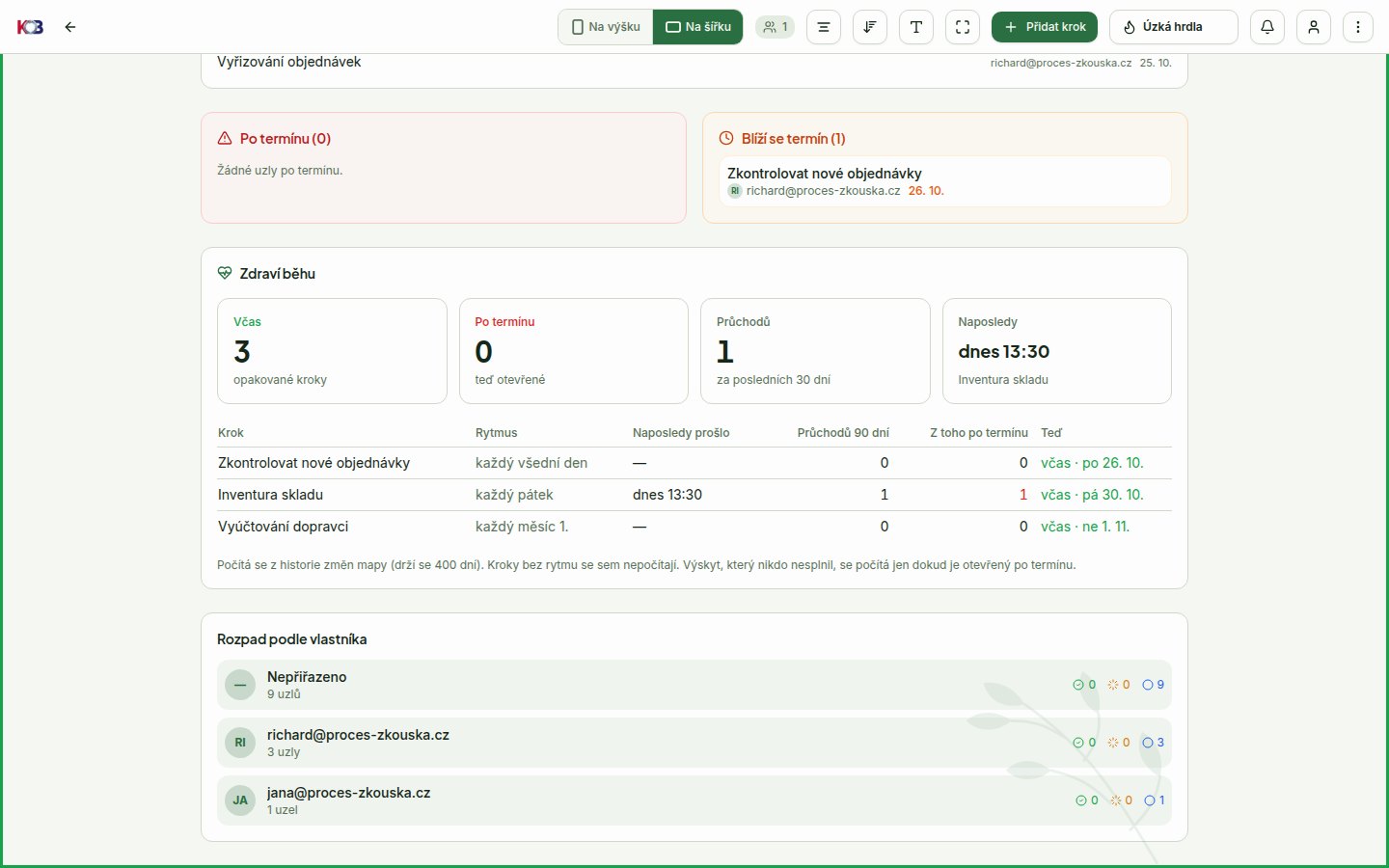
Task: Click the clock icon beside Blíží se termín
Action: coord(726,139)
